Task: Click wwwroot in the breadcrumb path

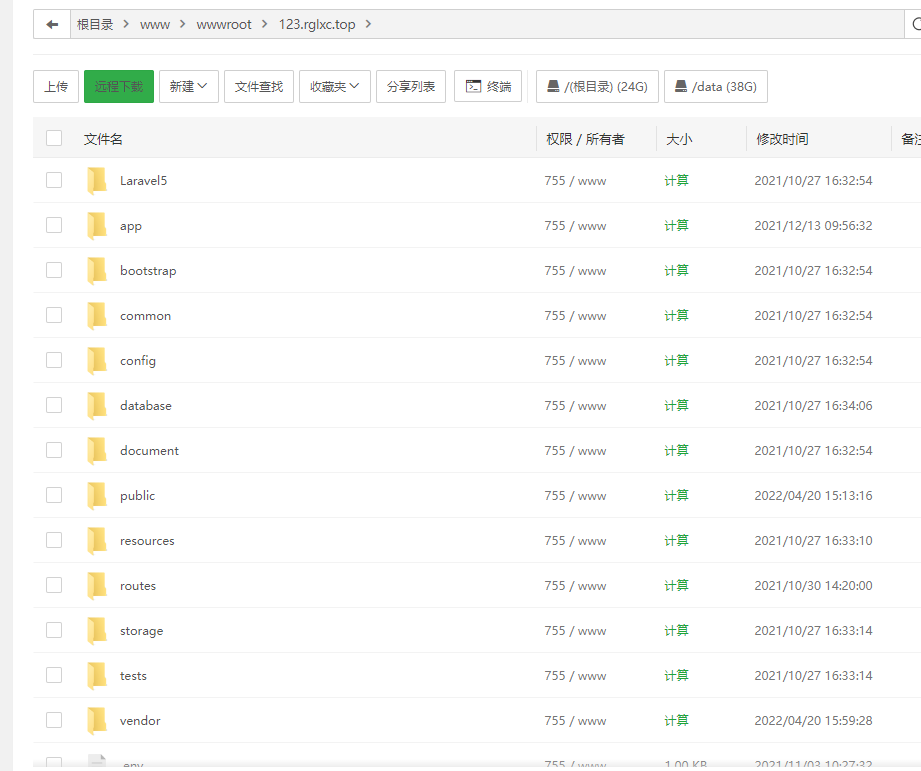Action: [224, 24]
